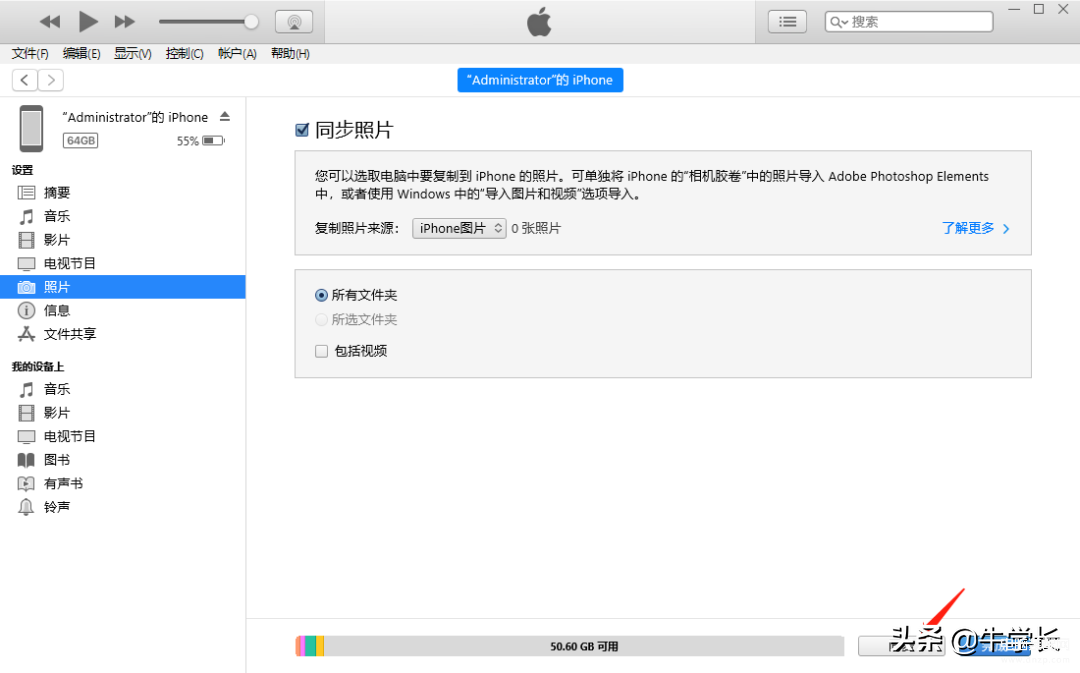Select the 所有文件夹 radio button
This screenshot has height=673, width=1080.
[321, 296]
